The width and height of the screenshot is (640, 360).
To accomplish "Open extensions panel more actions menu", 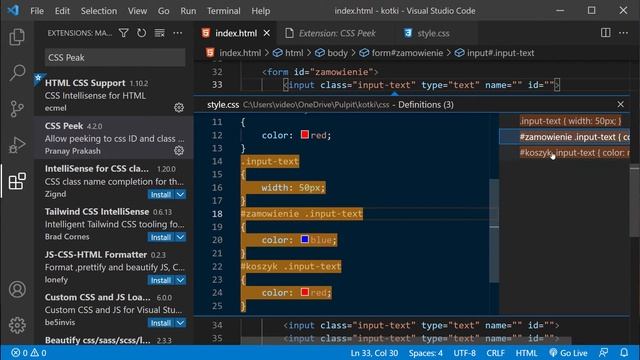I will [178, 33].
